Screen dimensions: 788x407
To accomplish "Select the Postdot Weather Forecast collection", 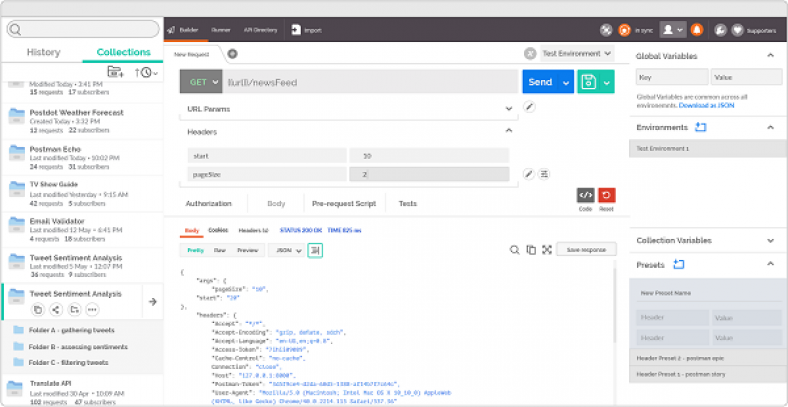I will pos(82,121).
